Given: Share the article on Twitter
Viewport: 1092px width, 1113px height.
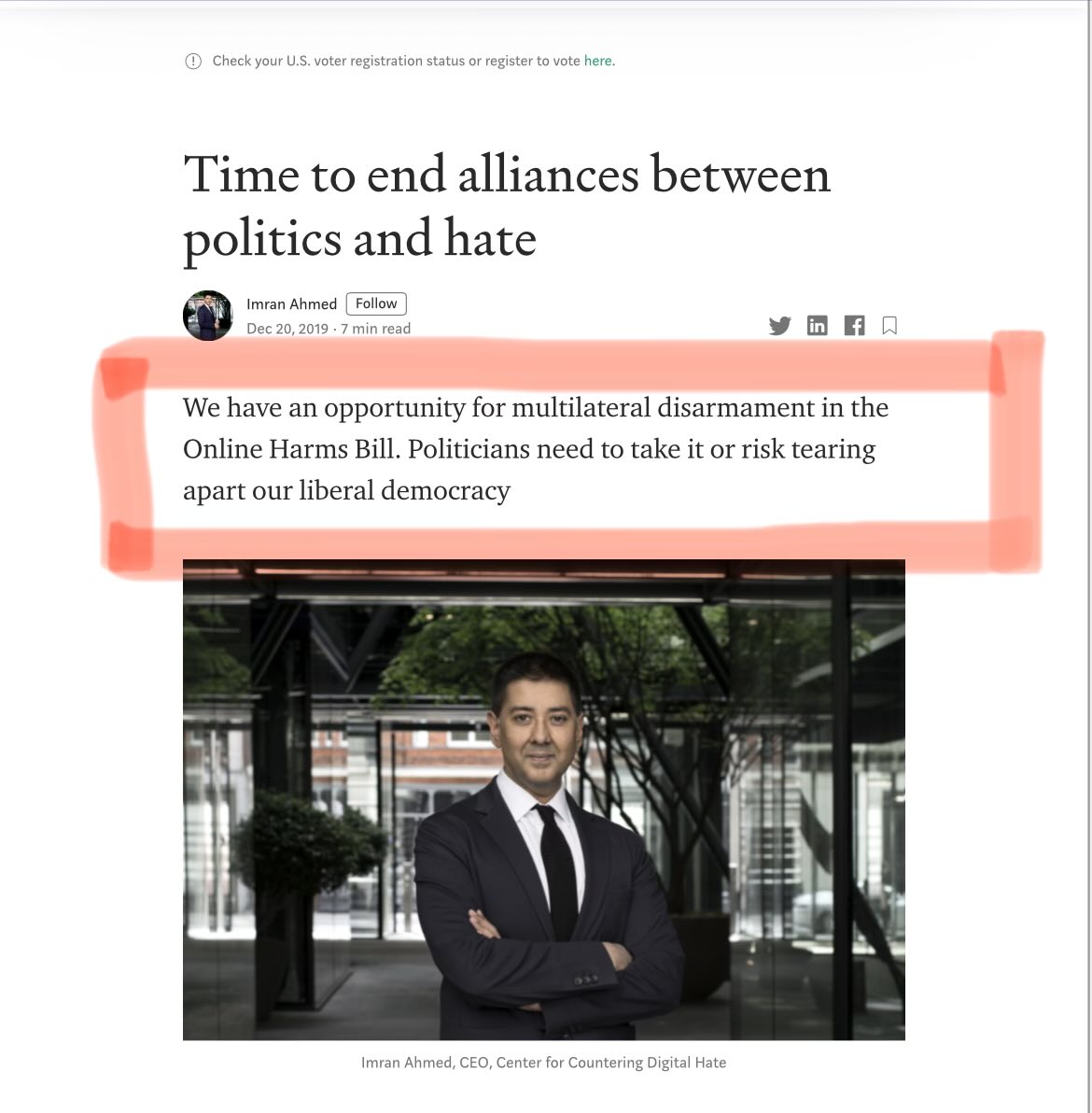Looking at the screenshot, I should (779, 326).
